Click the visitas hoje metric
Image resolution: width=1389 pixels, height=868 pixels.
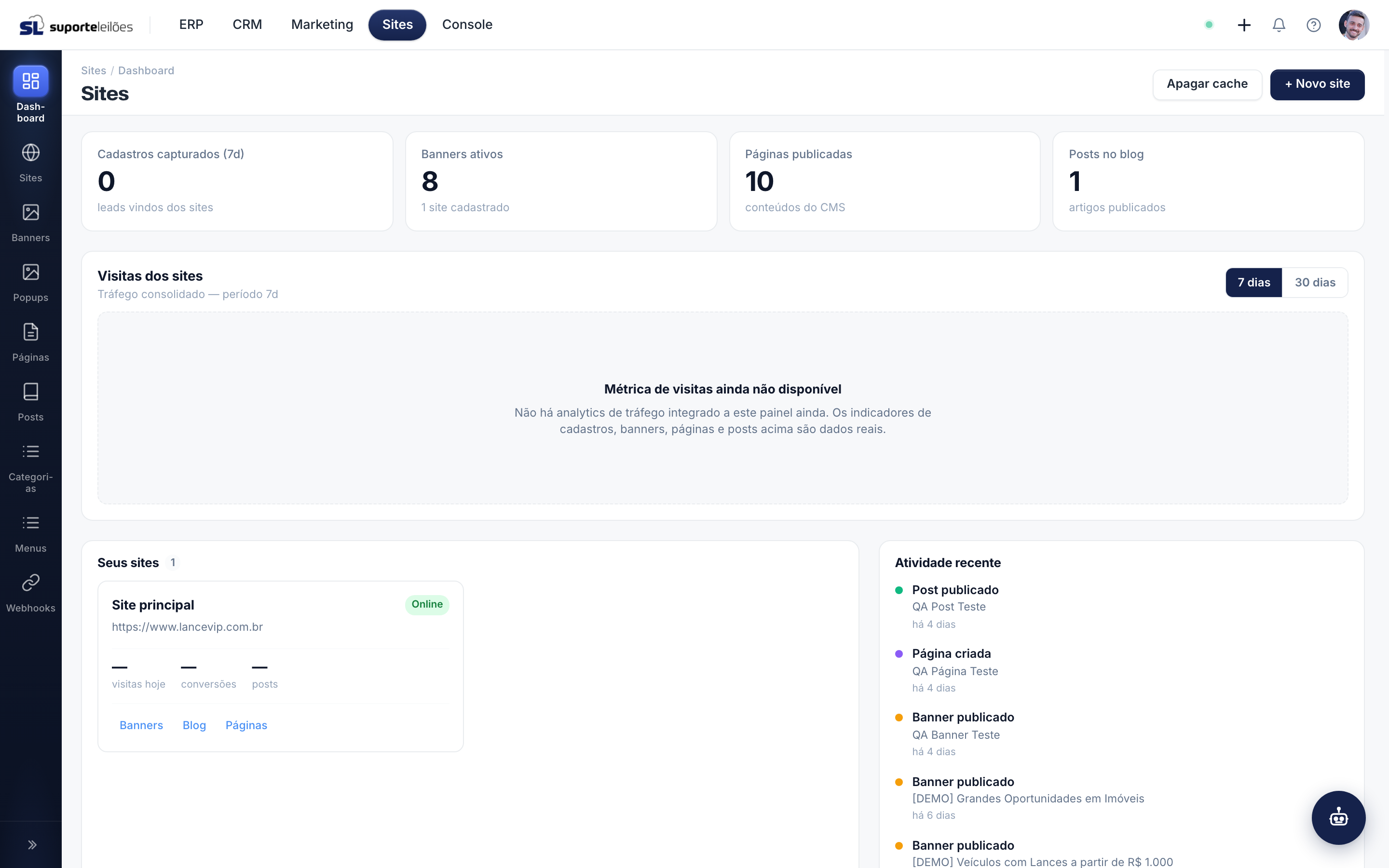(138, 676)
